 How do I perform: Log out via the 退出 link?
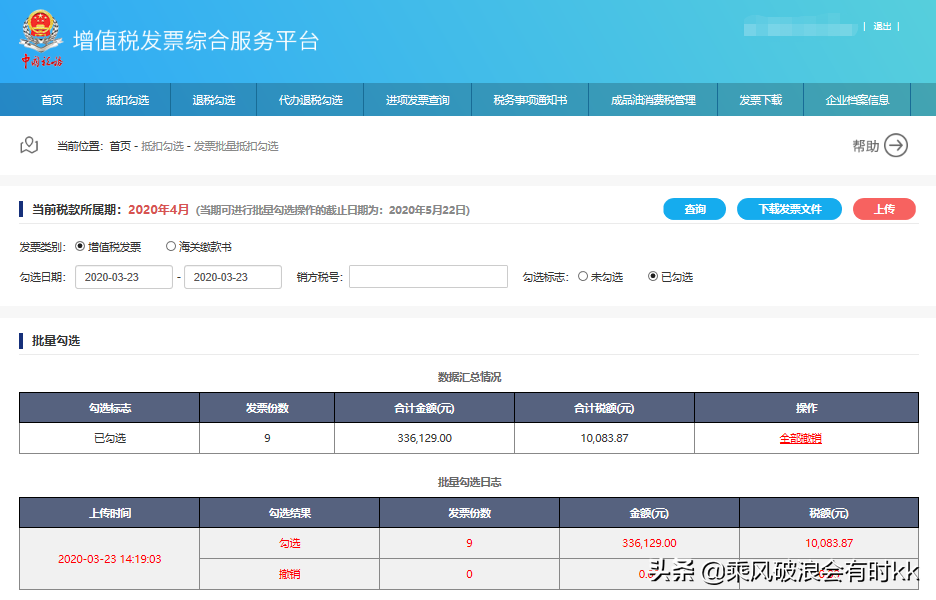(881, 27)
